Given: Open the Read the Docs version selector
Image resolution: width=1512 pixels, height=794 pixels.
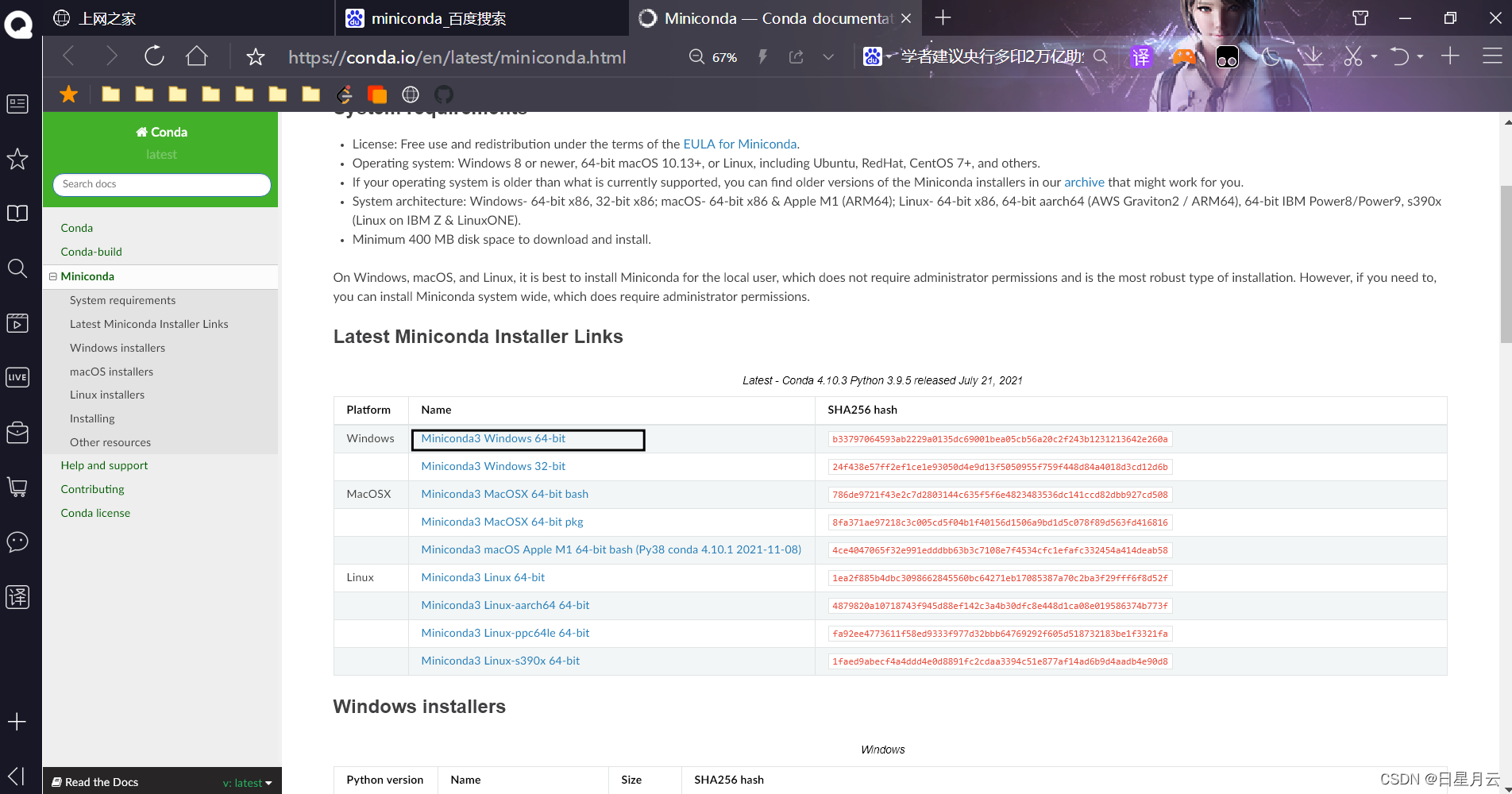Looking at the screenshot, I should [247, 783].
